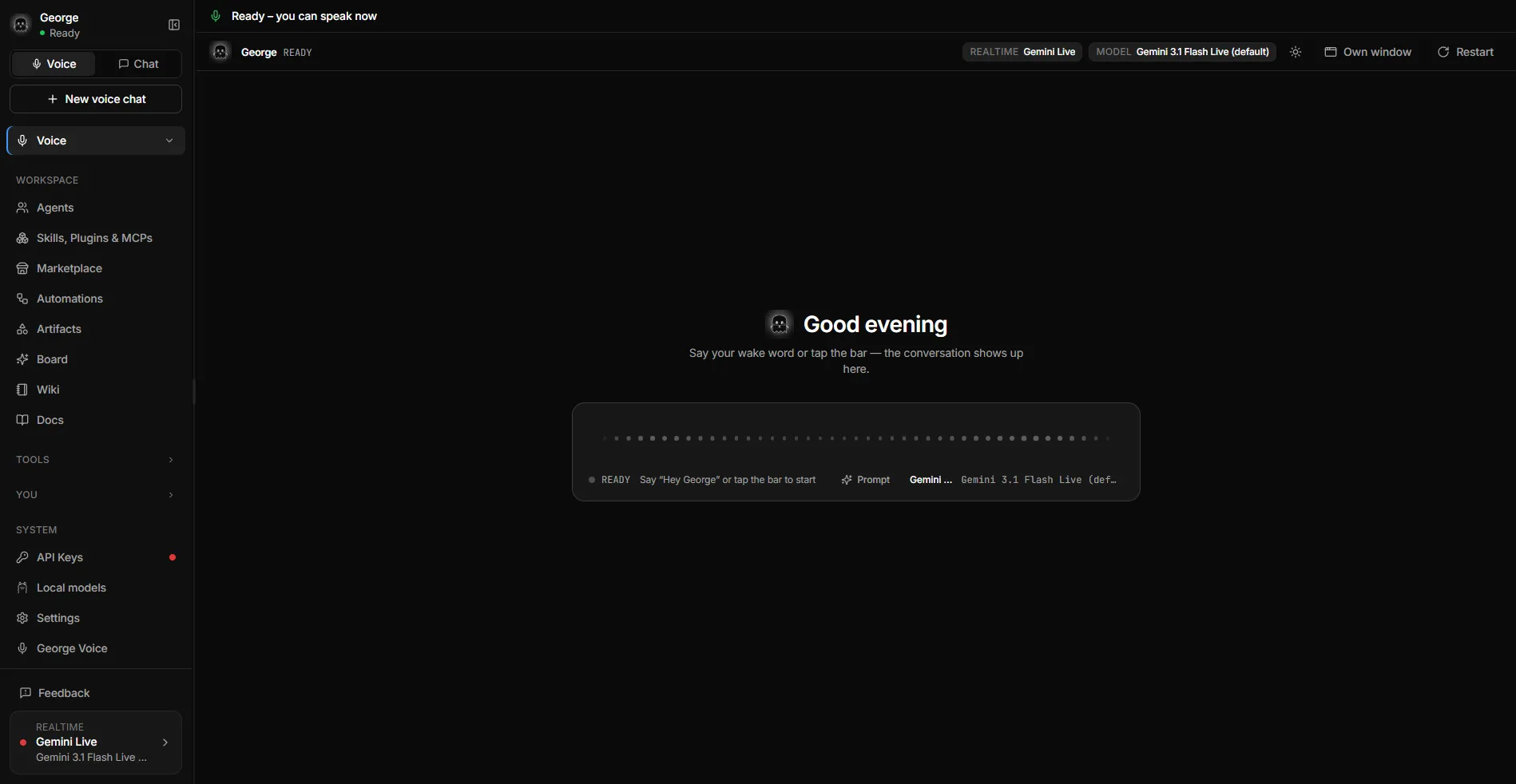Open the REALTIME Gemini Live selector in header
Screen dimensions: 1516x784
(x=1022, y=52)
